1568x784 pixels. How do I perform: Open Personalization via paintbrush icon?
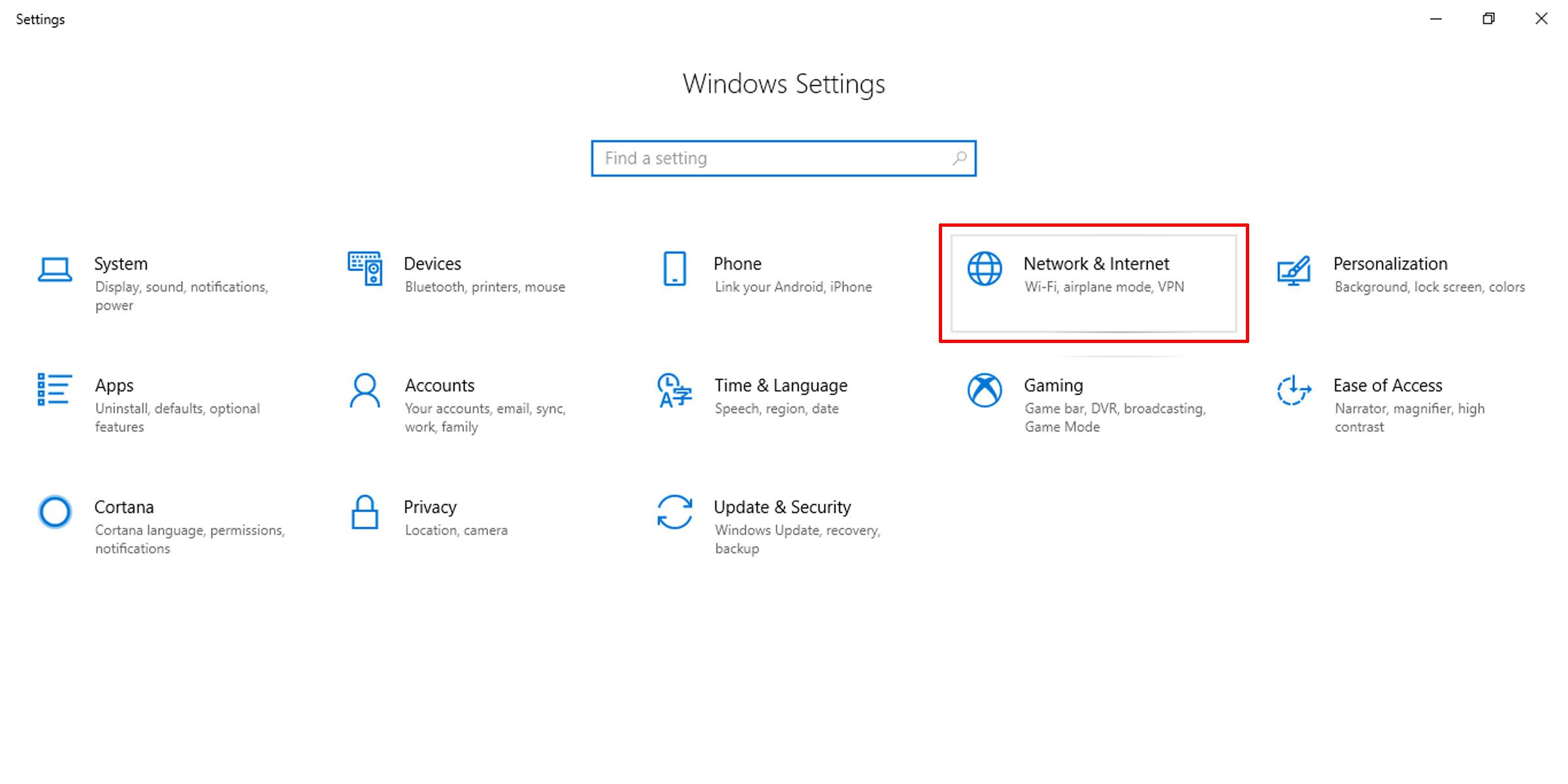1294,270
